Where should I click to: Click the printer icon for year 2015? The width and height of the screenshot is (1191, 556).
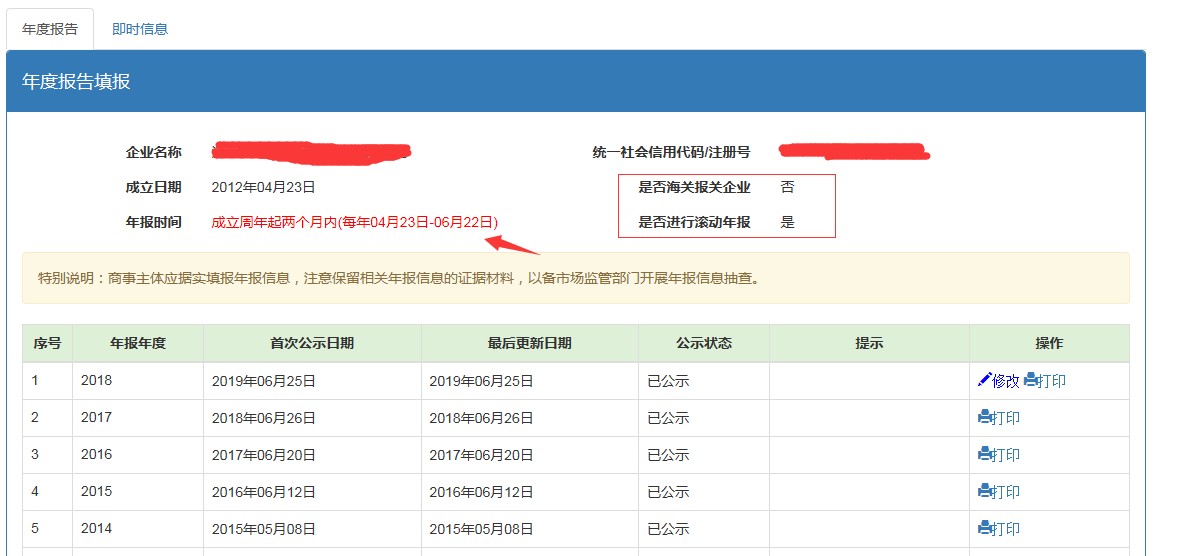click(985, 492)
